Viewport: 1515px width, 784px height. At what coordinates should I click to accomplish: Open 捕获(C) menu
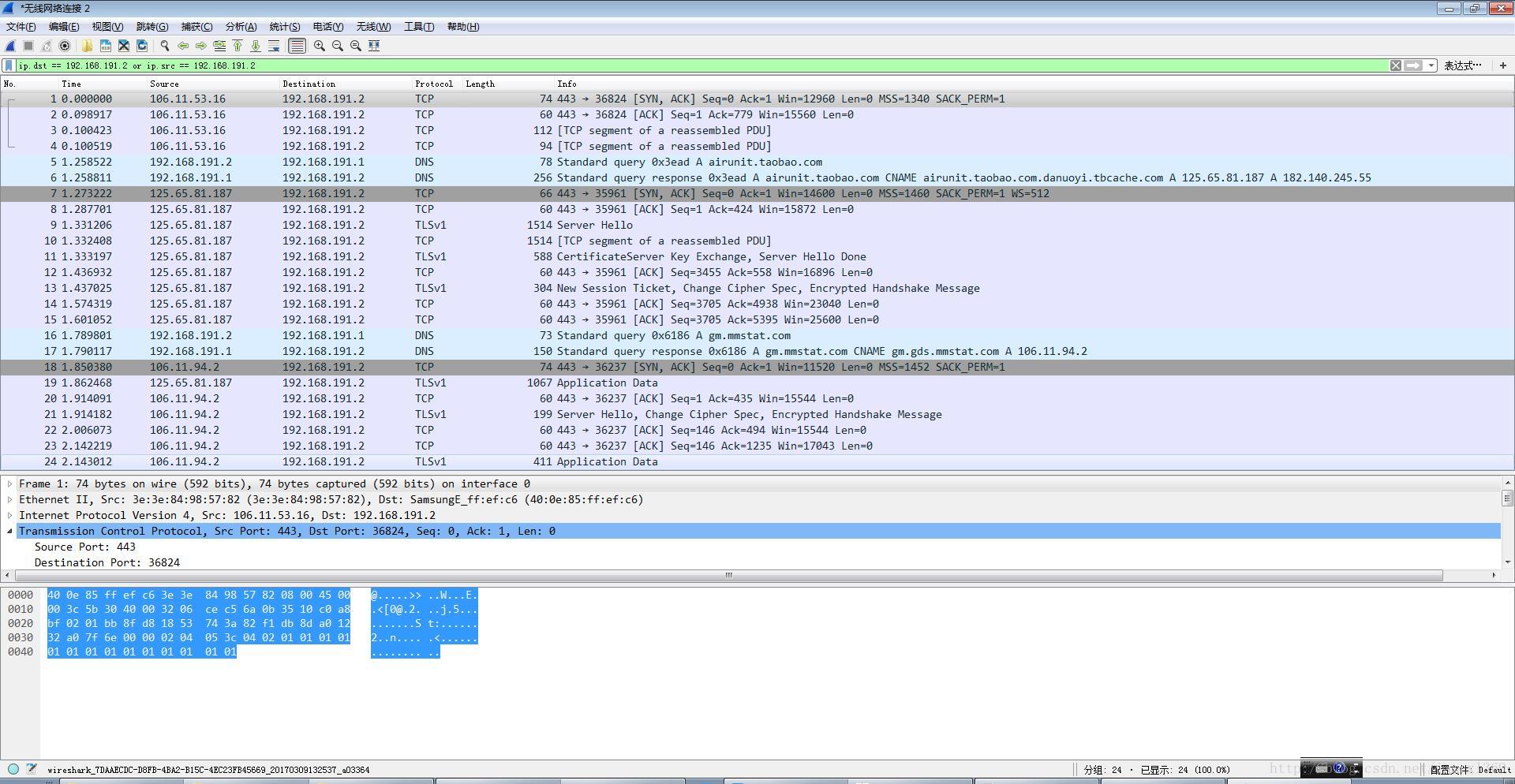[196, 27]
